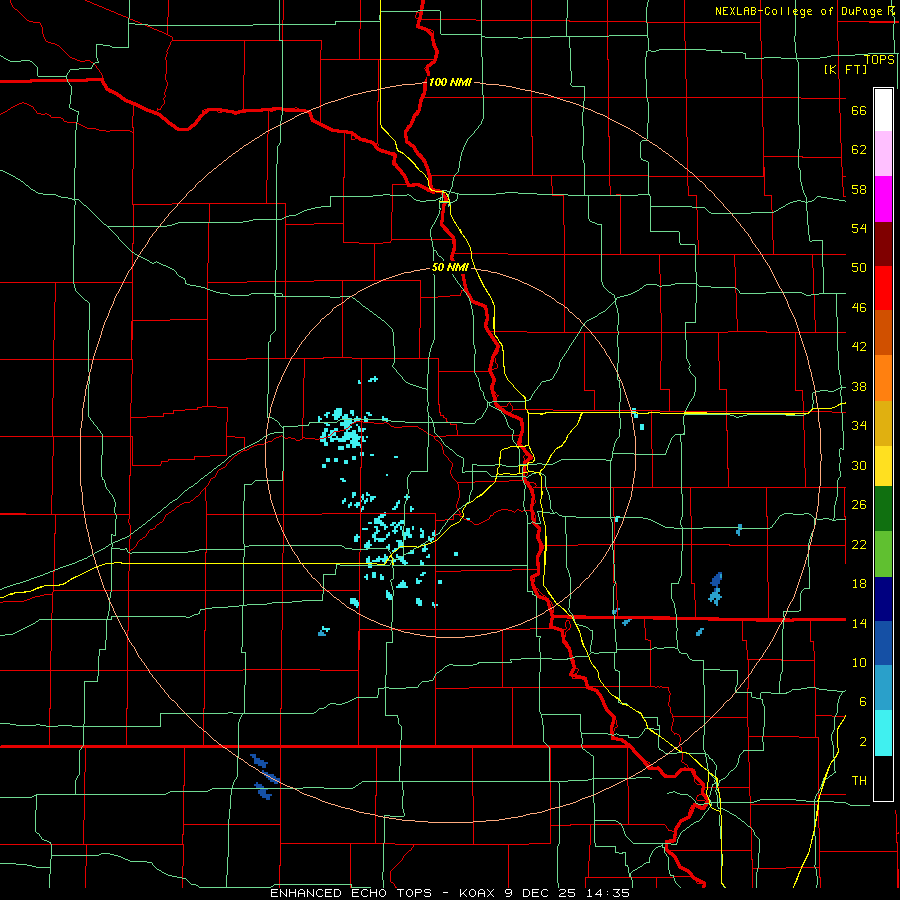Click the [K FT] units label
The width and height of the screenshot is (900, 900).
pyautogui.click(x=845, y=69)
